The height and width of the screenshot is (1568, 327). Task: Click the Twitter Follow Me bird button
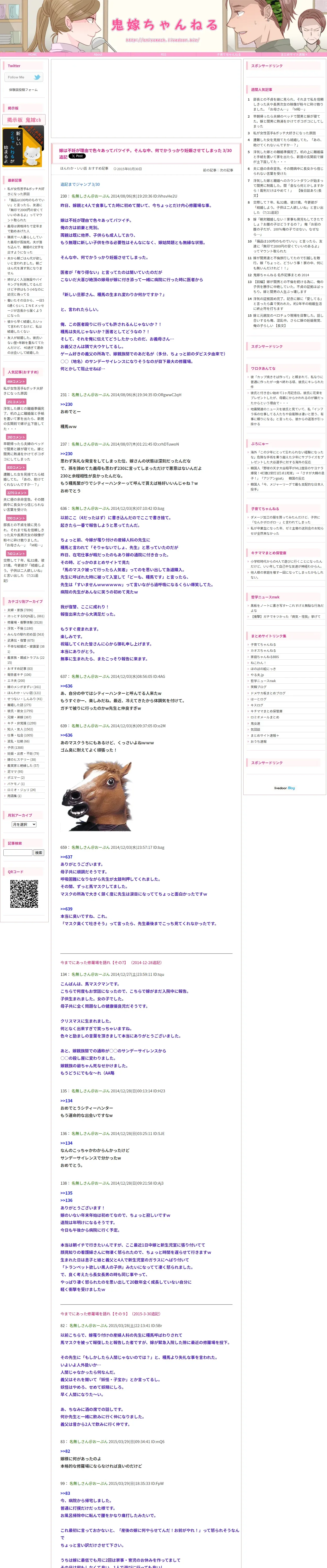24,77
